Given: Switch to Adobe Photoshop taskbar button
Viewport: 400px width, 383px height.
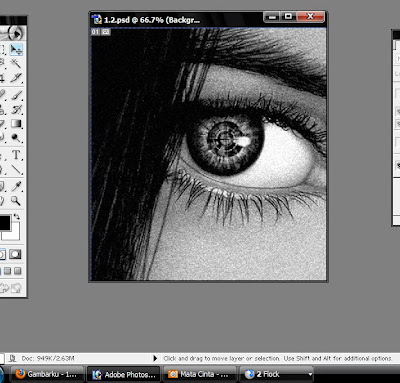Looking at the screenshot, I should point(125,374).
